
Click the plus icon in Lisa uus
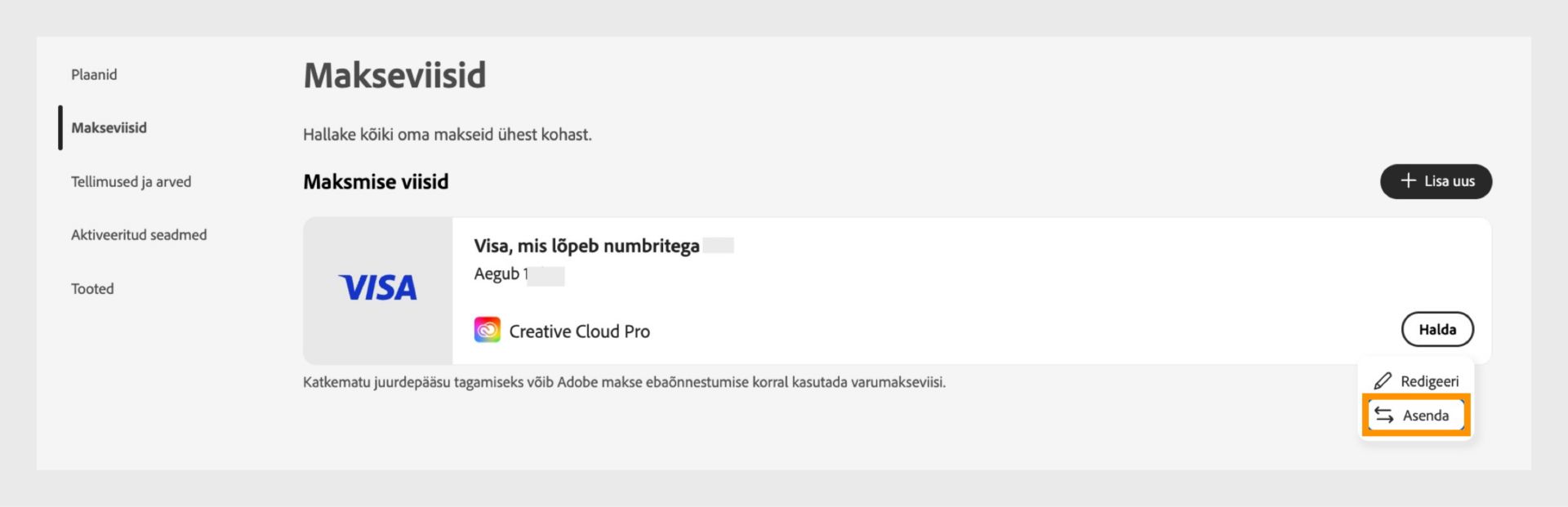pos(1408,180)
